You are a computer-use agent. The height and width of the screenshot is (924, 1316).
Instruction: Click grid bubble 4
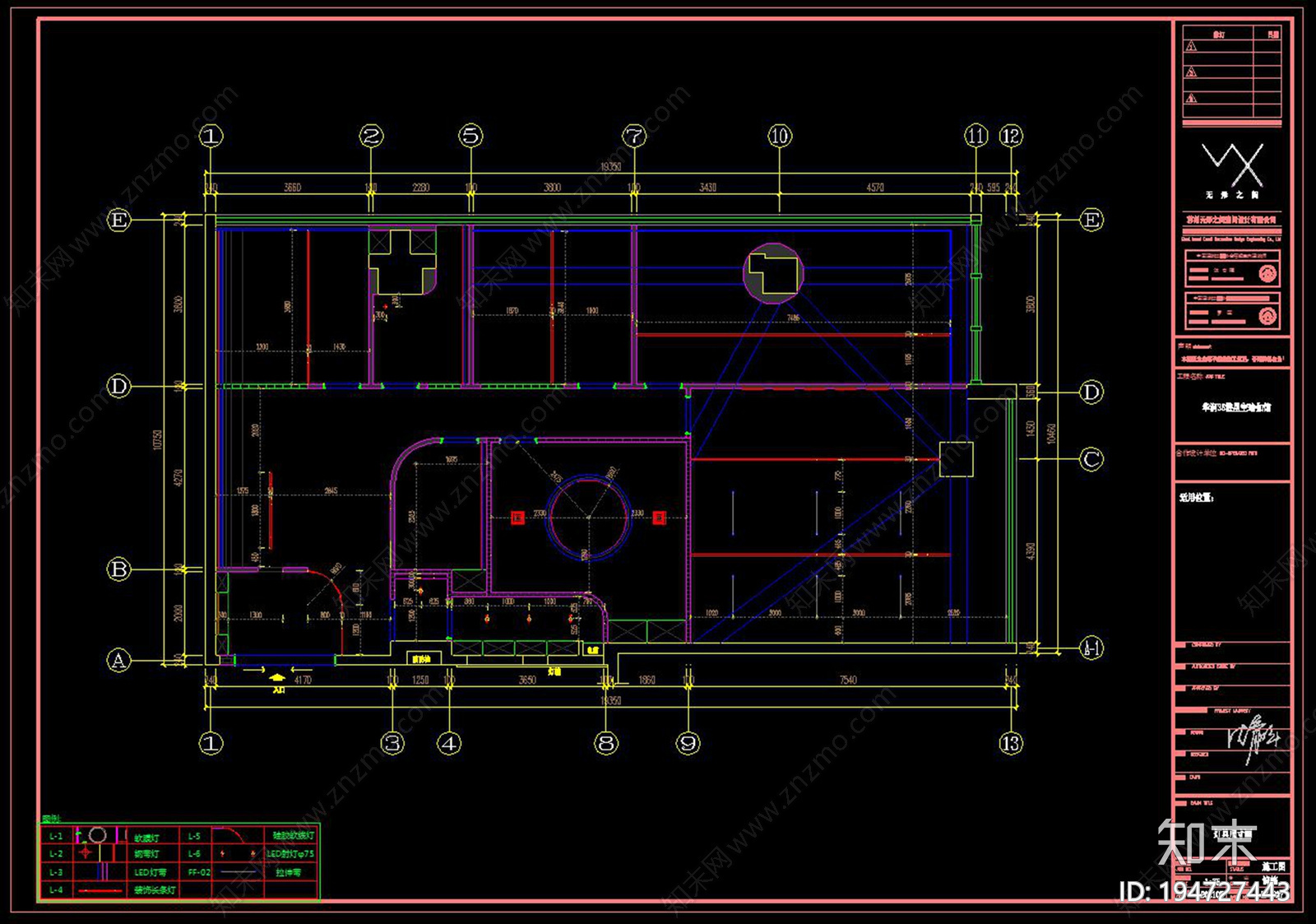click(x=449, y=744)
